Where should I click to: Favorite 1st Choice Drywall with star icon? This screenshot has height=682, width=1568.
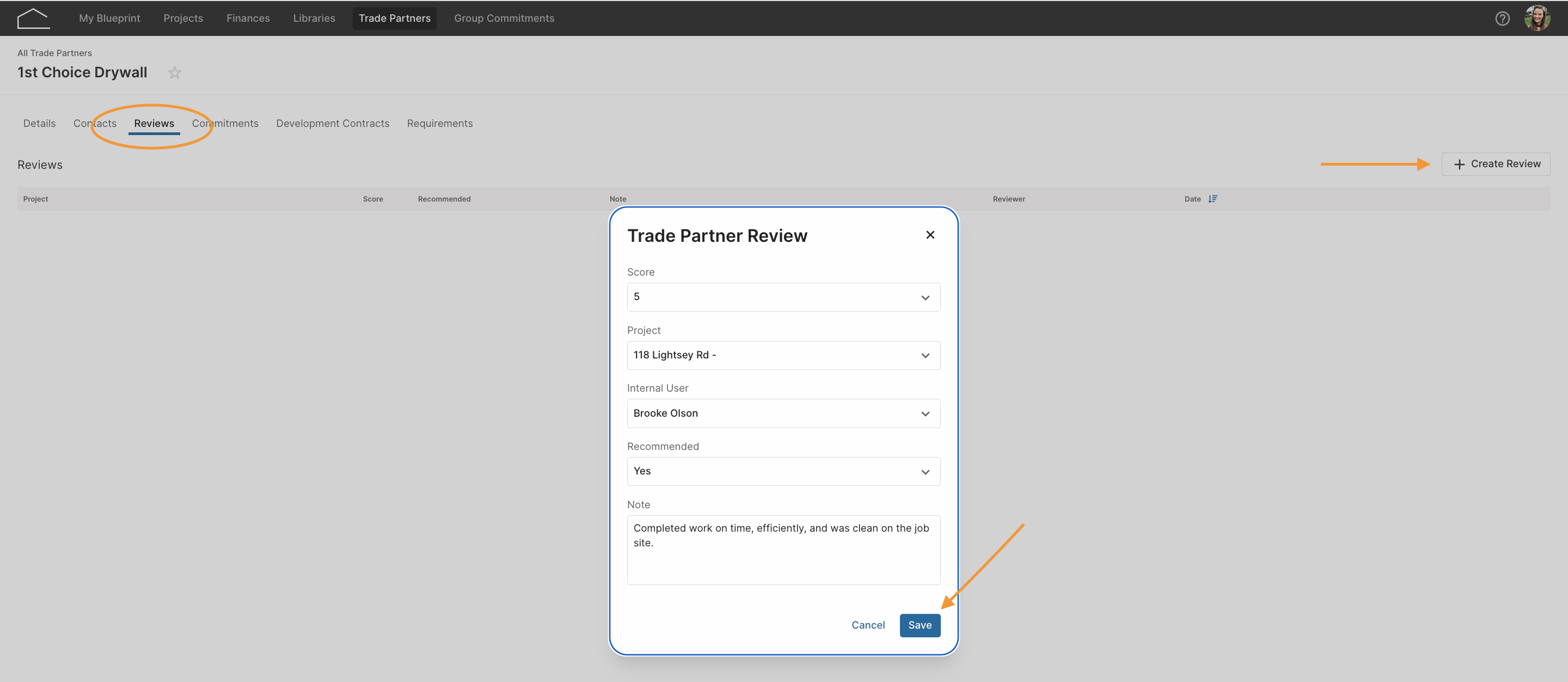pos(175,72)
